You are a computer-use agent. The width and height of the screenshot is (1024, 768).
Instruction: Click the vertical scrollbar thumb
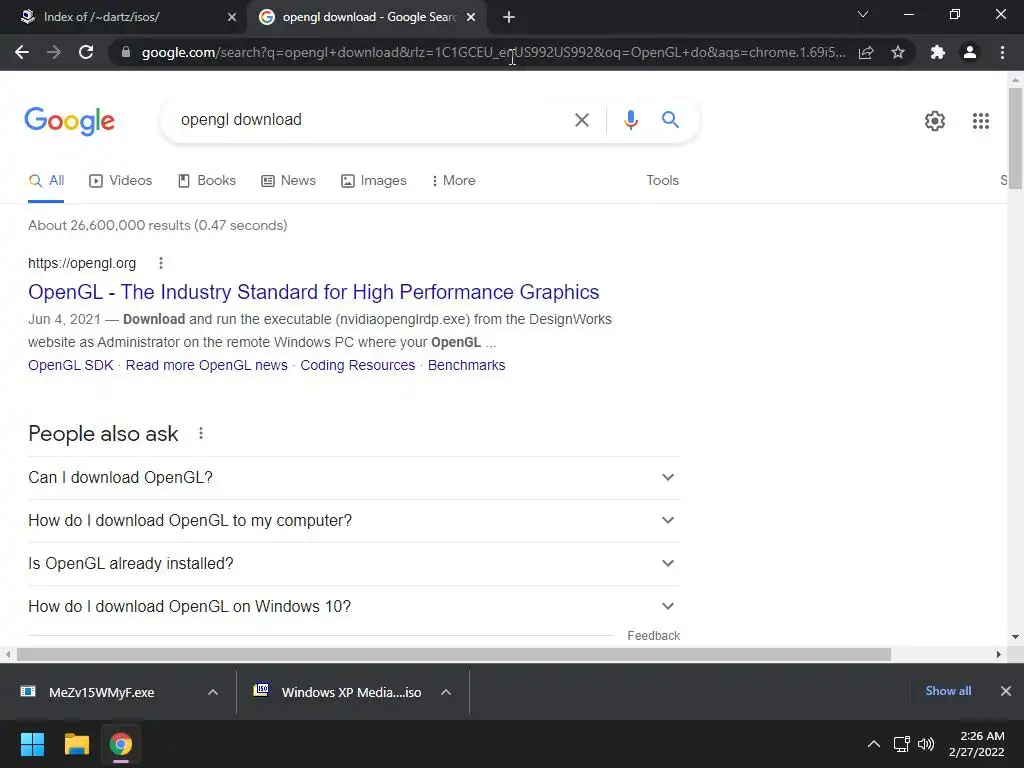coord(1015,138)
